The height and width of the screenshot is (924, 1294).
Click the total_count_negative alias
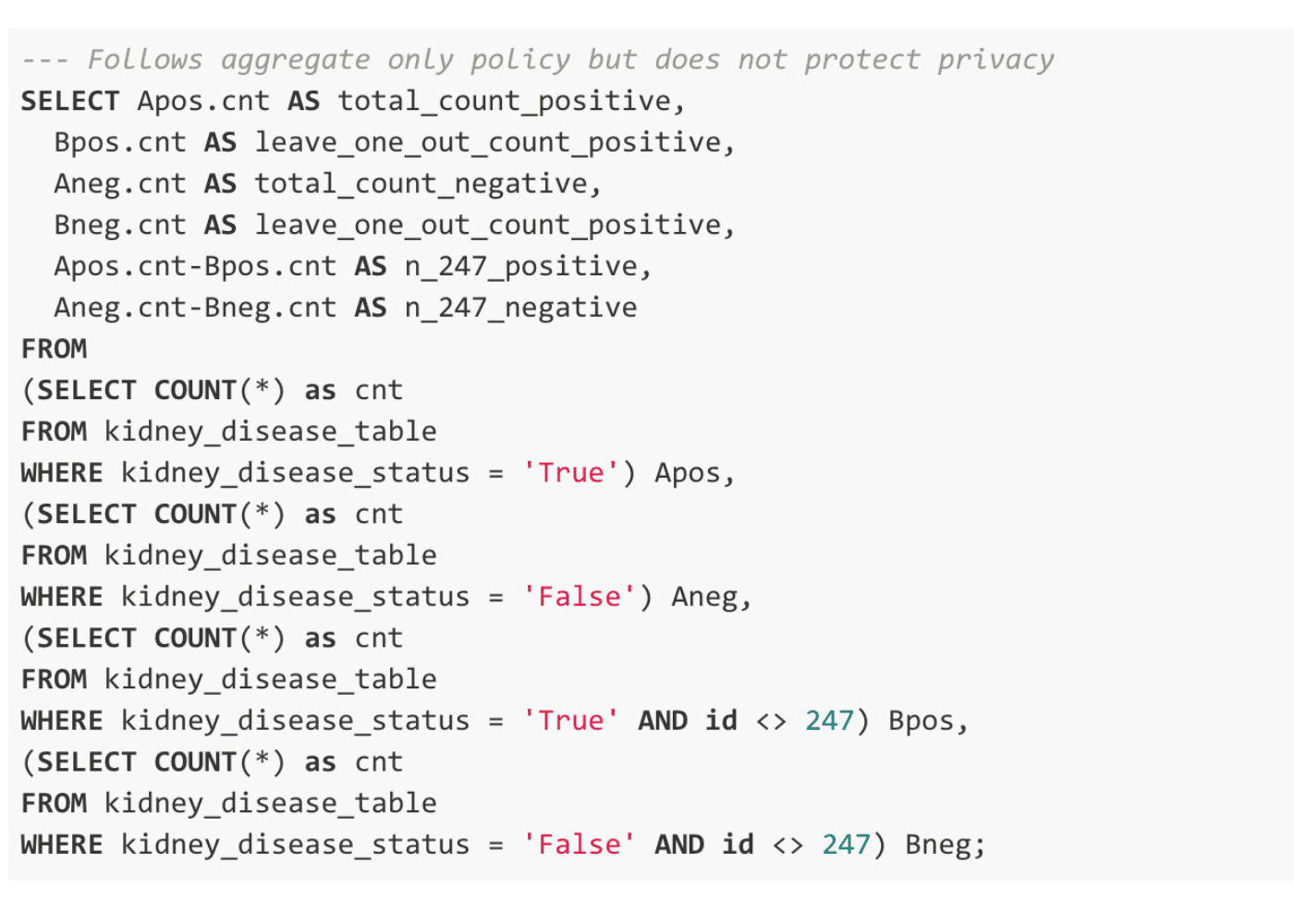click(x=421, y=184)
